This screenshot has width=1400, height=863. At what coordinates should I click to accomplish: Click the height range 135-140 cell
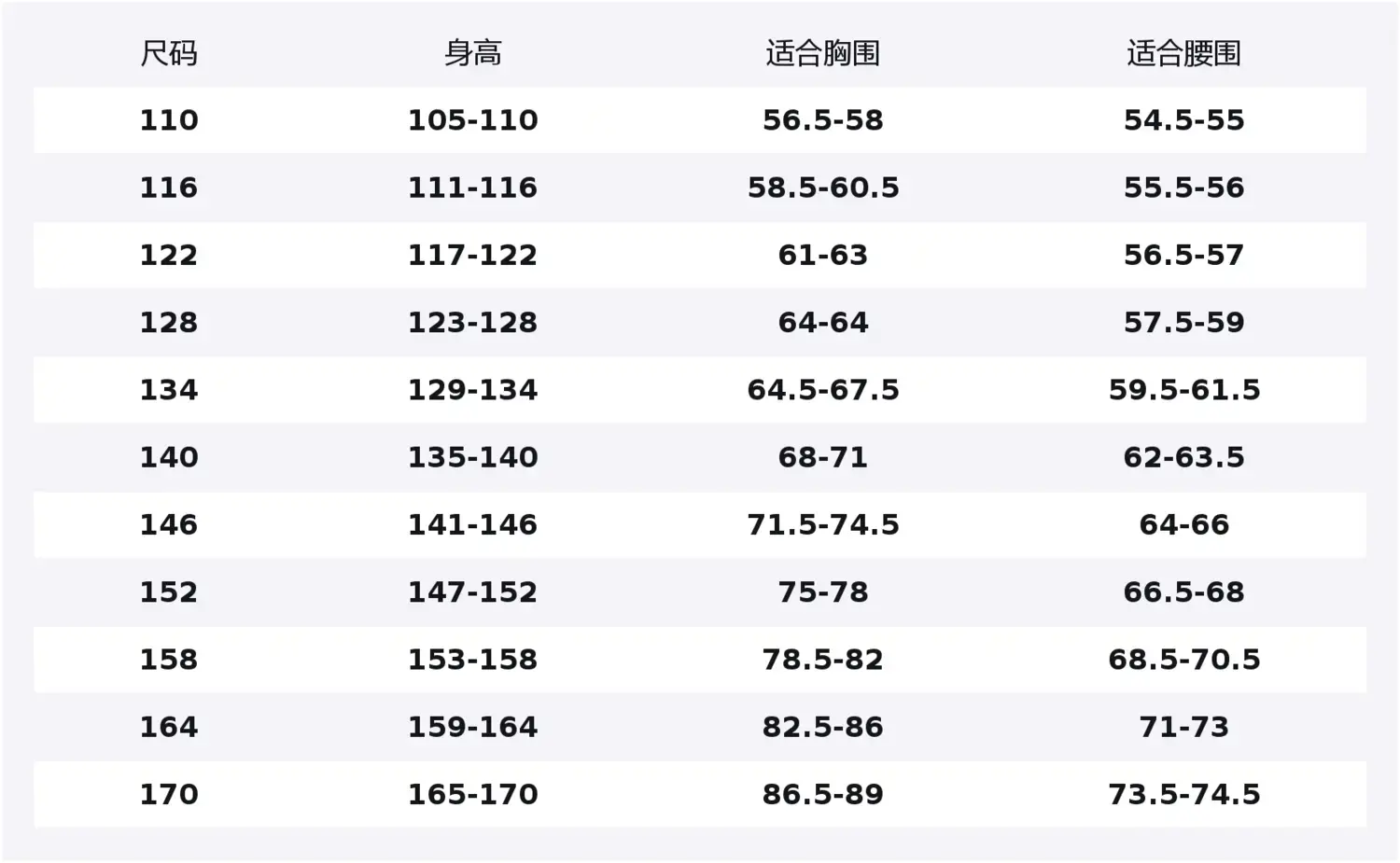pos(472,457)
